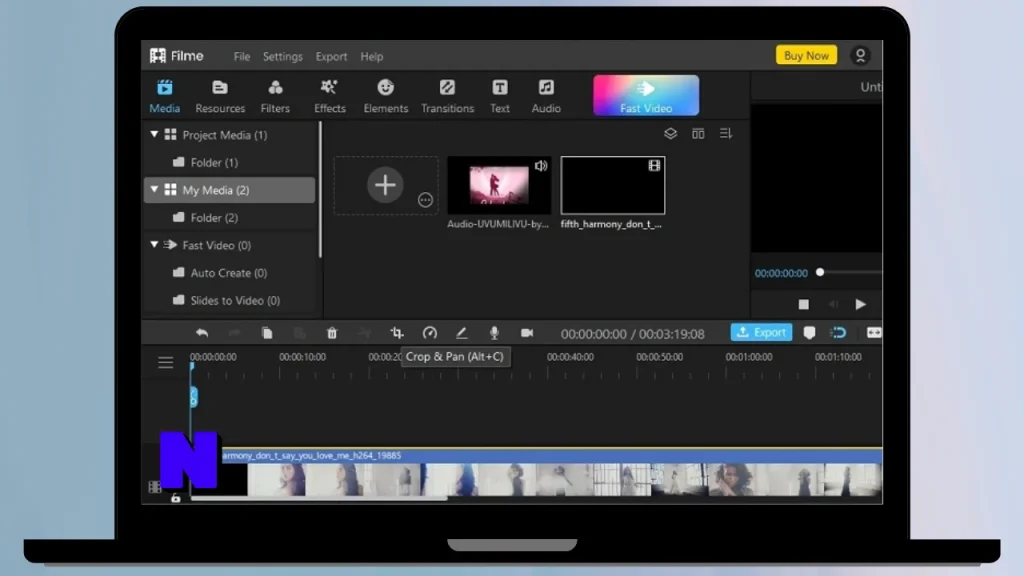Click the zoom-to-fit timeline icon

click(874, 333)
